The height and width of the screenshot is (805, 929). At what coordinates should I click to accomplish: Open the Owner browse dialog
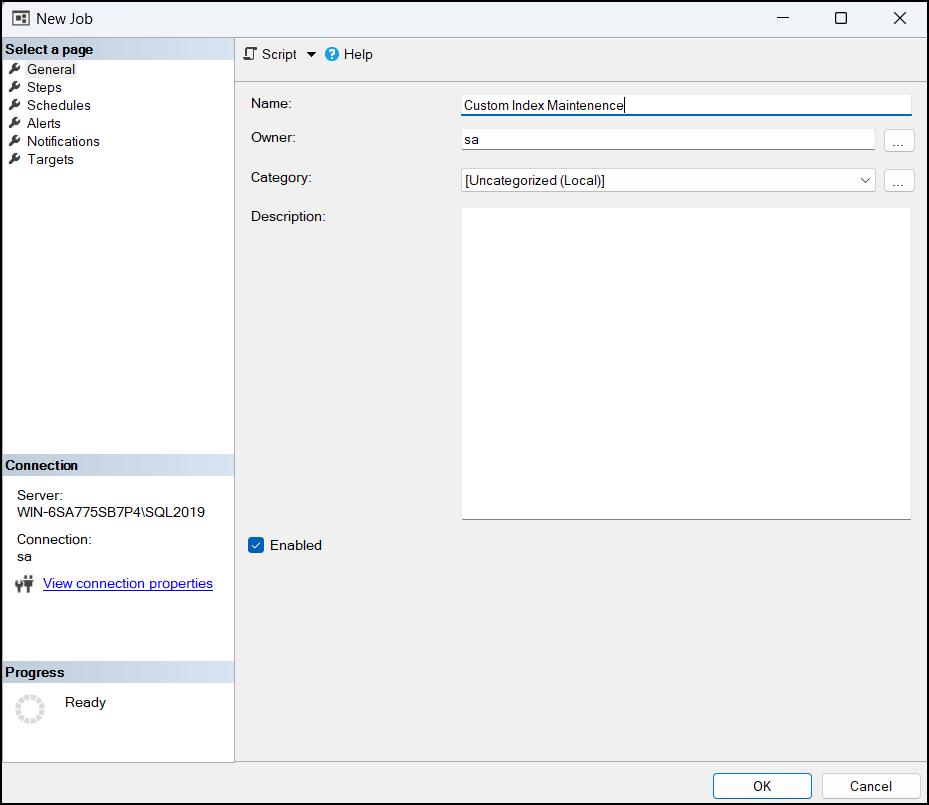898,140
